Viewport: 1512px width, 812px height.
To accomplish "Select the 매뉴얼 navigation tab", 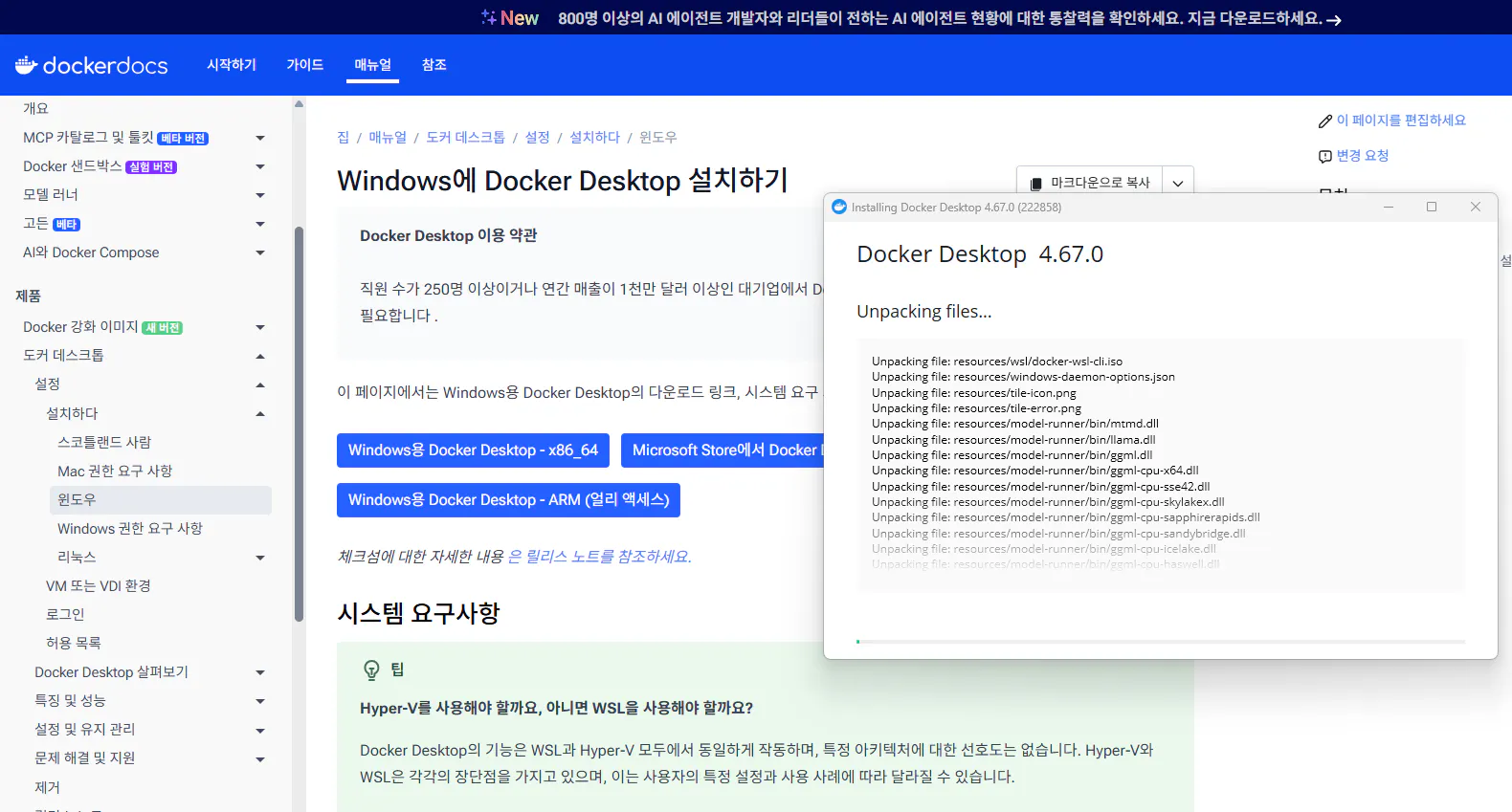I will point(373,65).
